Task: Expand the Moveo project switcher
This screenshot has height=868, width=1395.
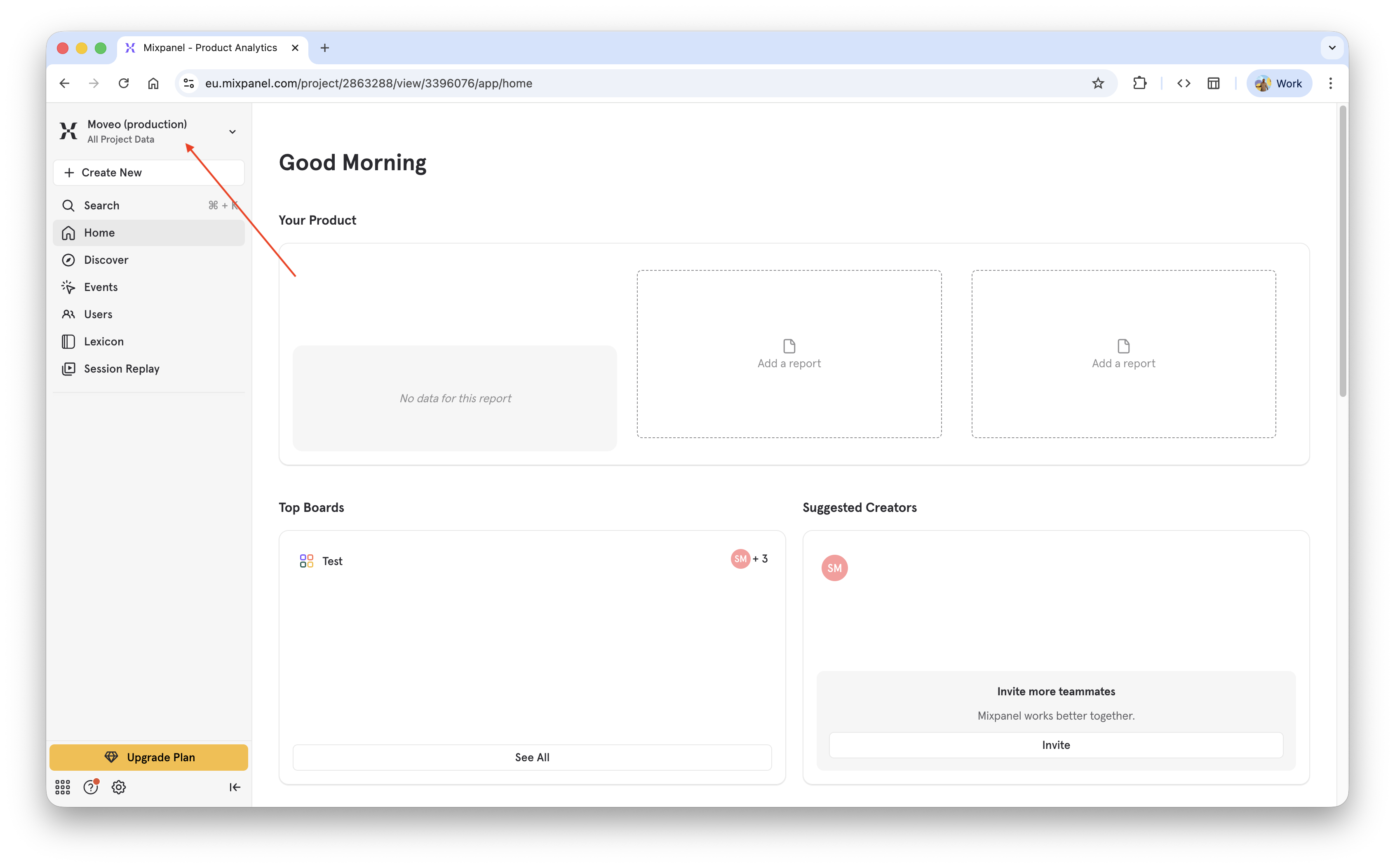Action: (233, 131)
